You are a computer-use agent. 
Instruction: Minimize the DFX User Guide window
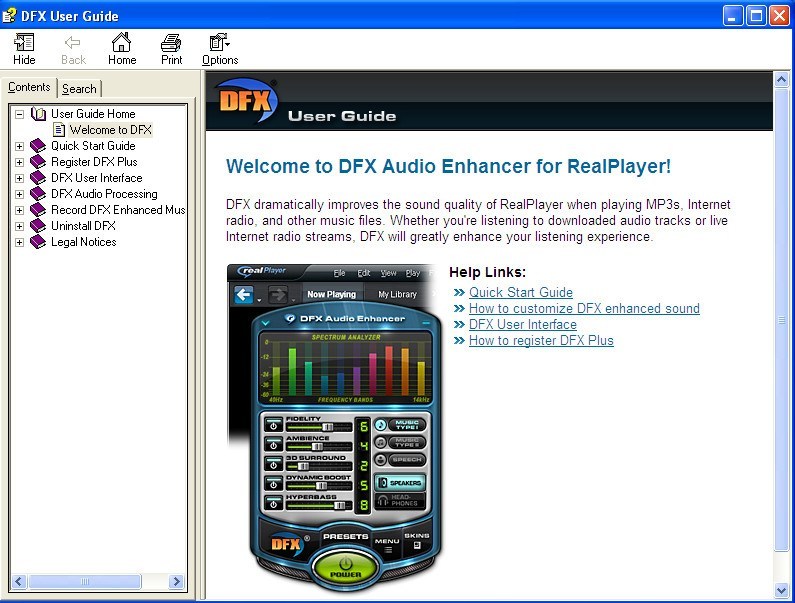tap(733, 16)
